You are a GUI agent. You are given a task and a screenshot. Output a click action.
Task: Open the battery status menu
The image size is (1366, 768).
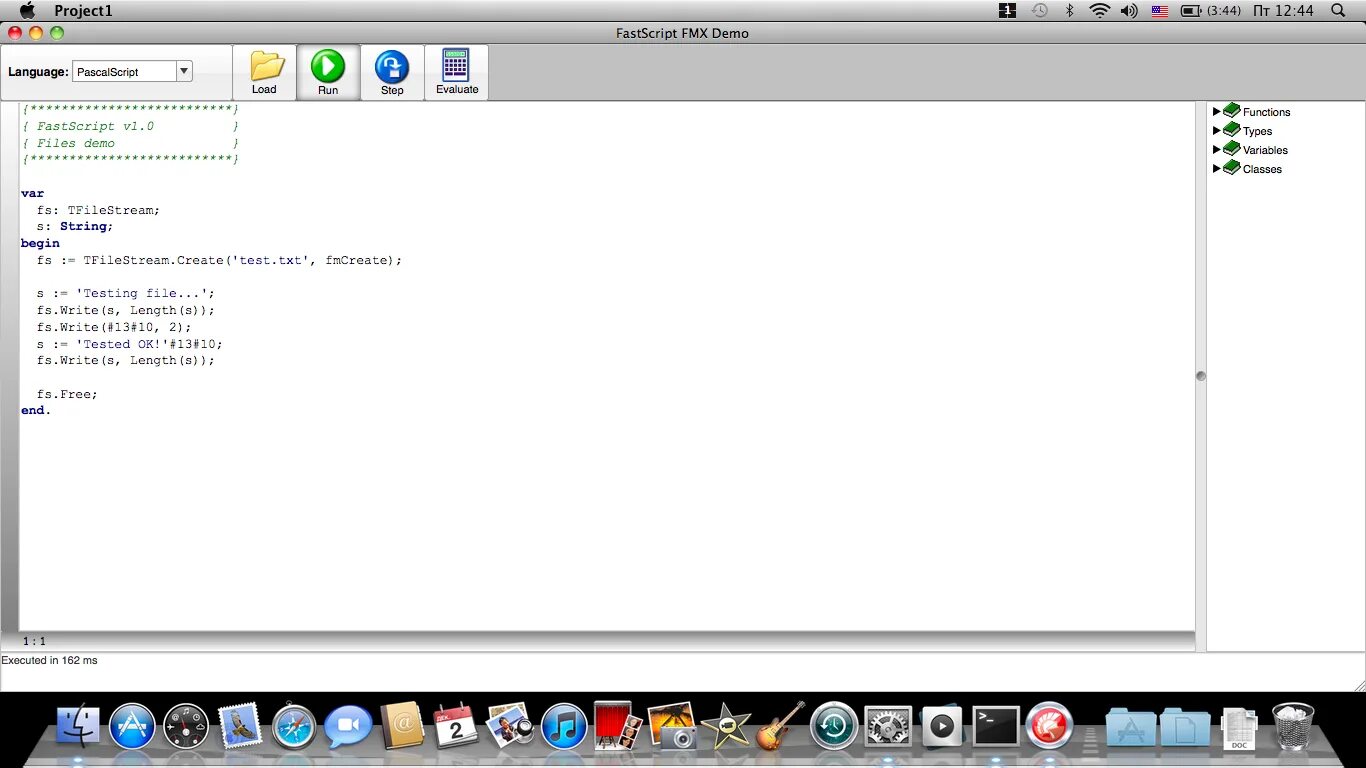coord(1211,10)
